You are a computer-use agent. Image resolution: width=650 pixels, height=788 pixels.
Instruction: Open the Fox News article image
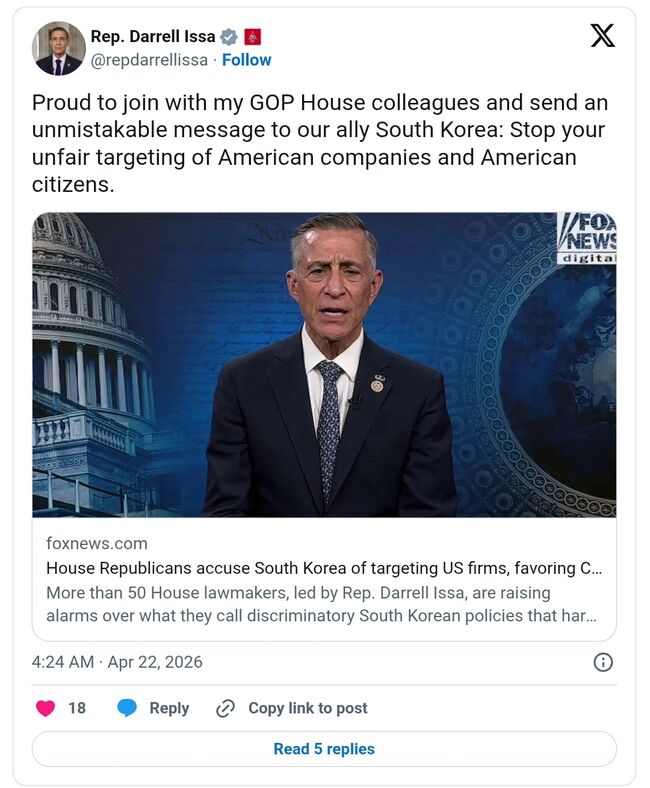click(324, 364)
